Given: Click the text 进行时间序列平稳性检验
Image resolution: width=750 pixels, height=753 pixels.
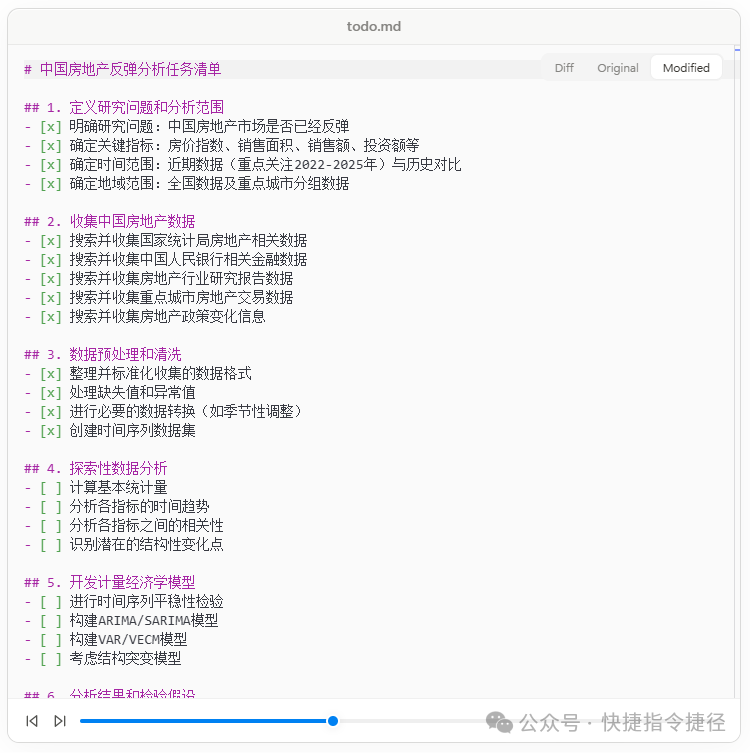Looking at the screenshot, I should 146,602.
